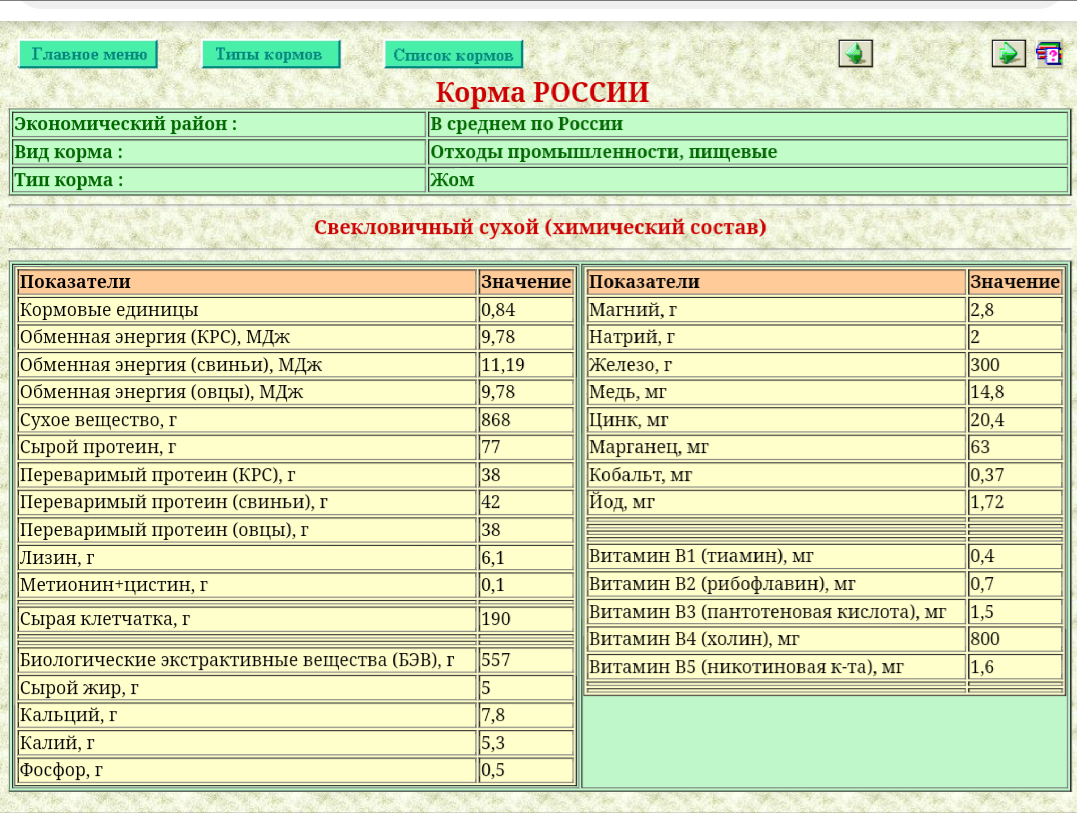Open the Главное меню button
The image size is (1077, 813).
tap(89, 54)
